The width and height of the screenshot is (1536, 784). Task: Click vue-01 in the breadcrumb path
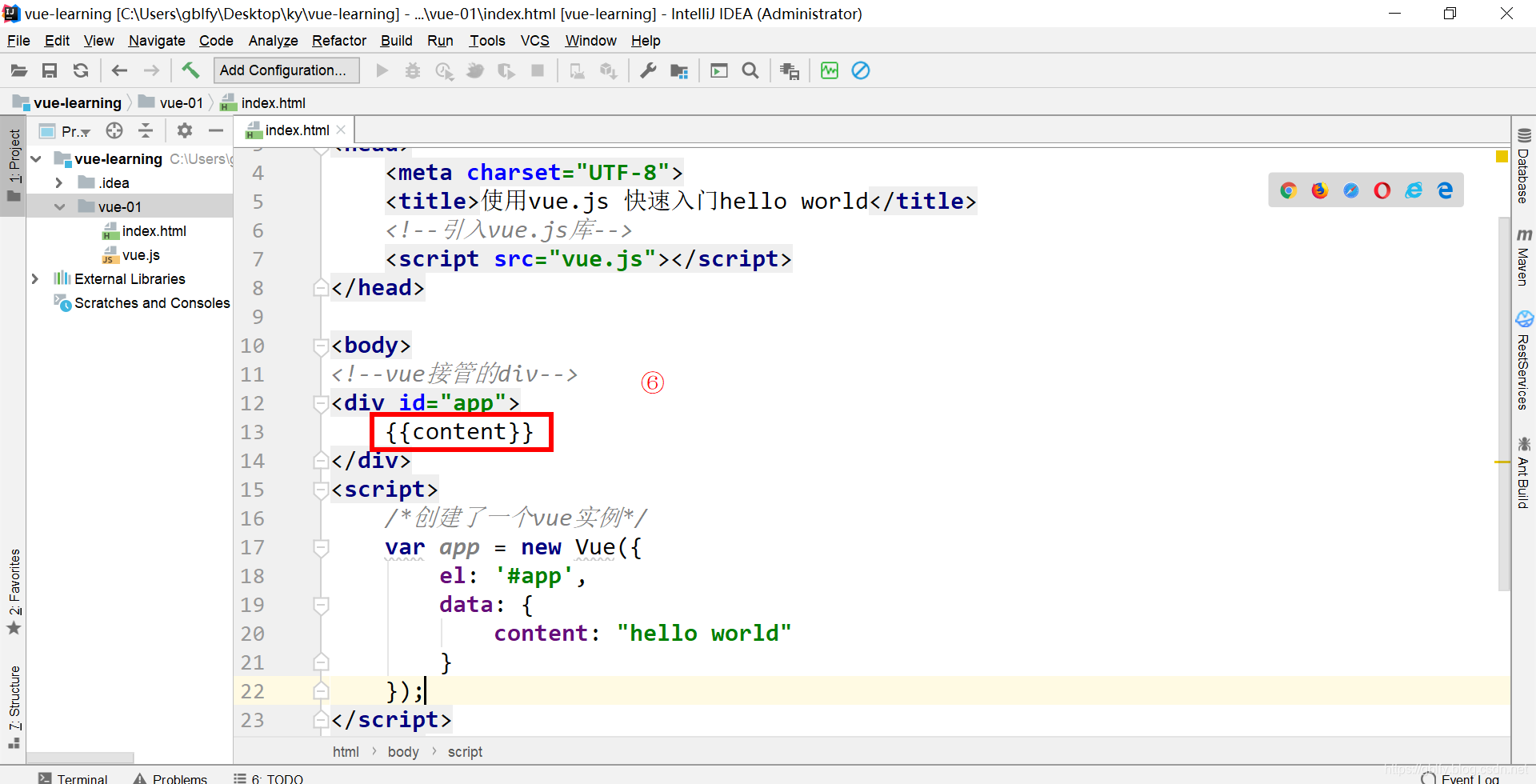pos(171,102)
